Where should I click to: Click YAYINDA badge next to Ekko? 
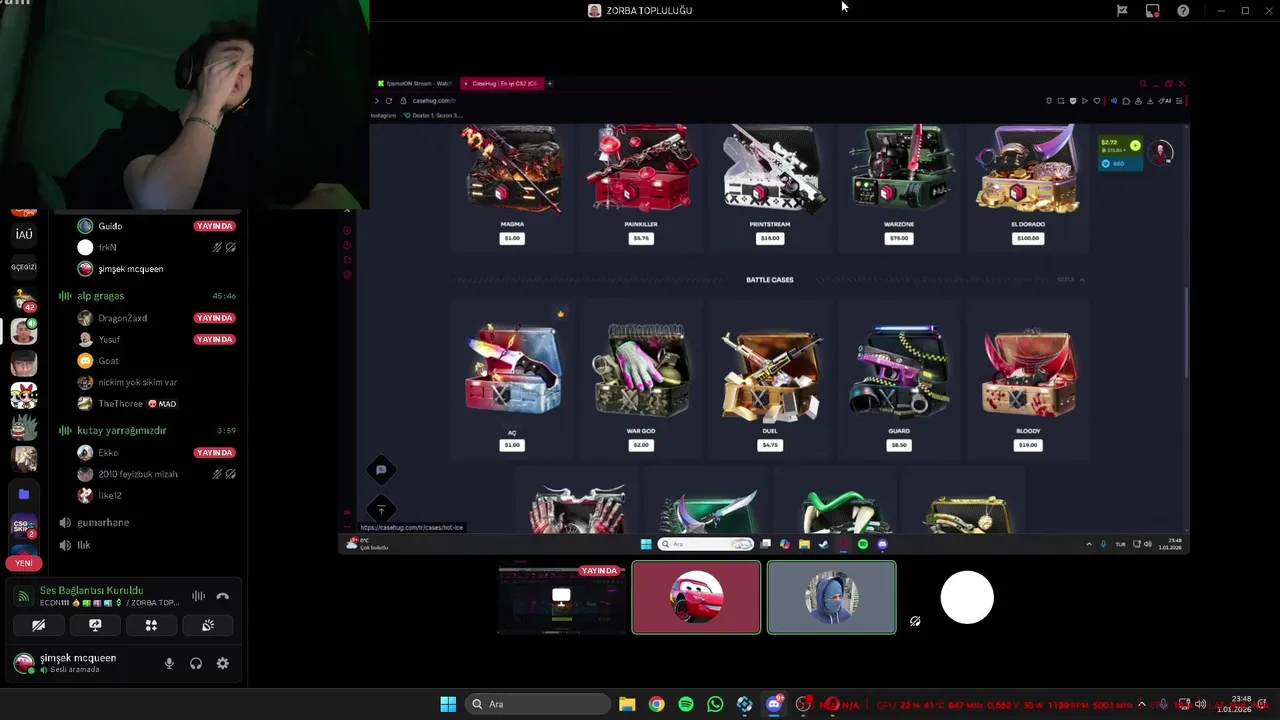pos(214,452)
